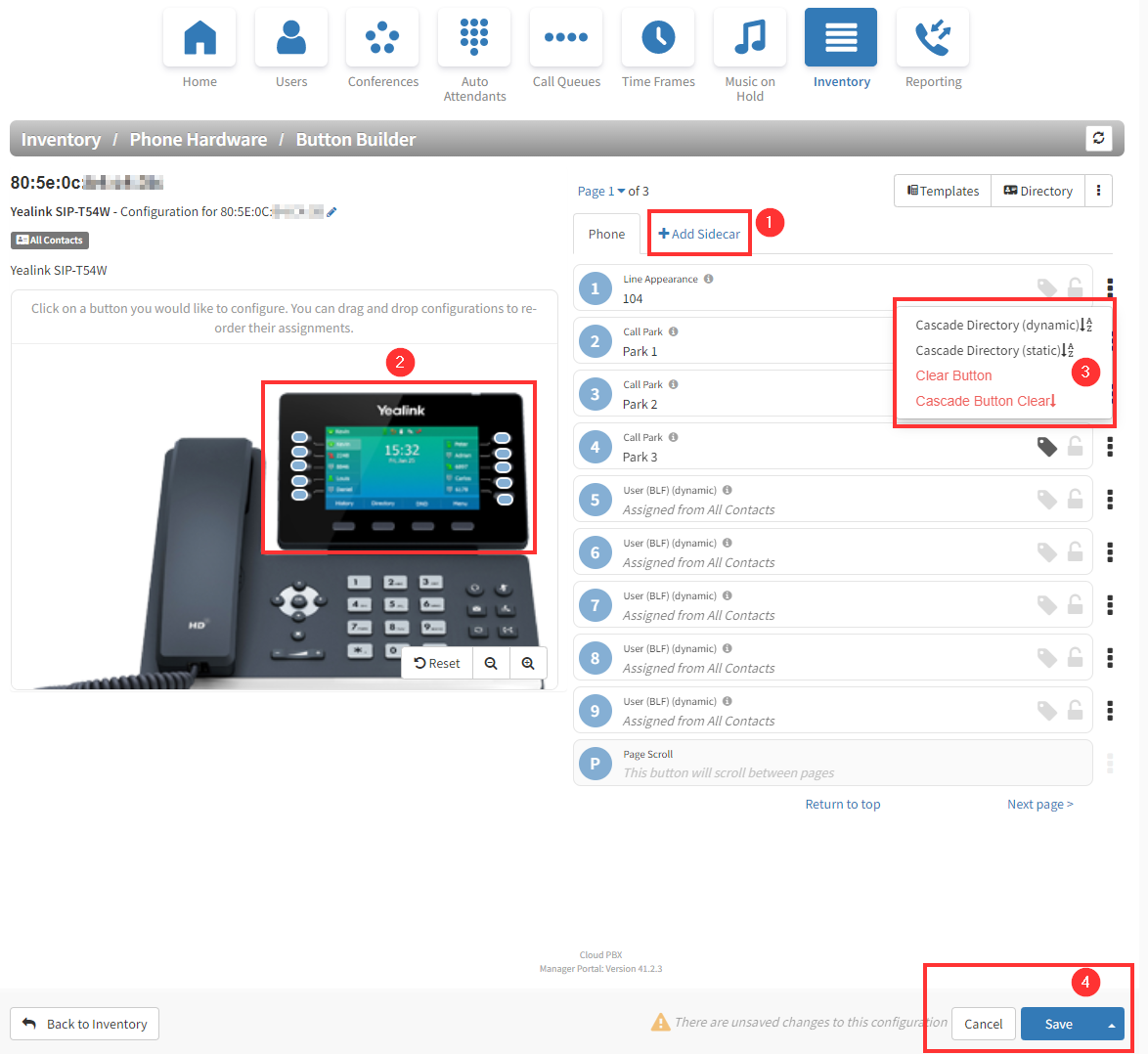Open the options menu for button 9 row
Image resolution: width=1148 pixels, height=1054 pixels.
[1110, 710]
